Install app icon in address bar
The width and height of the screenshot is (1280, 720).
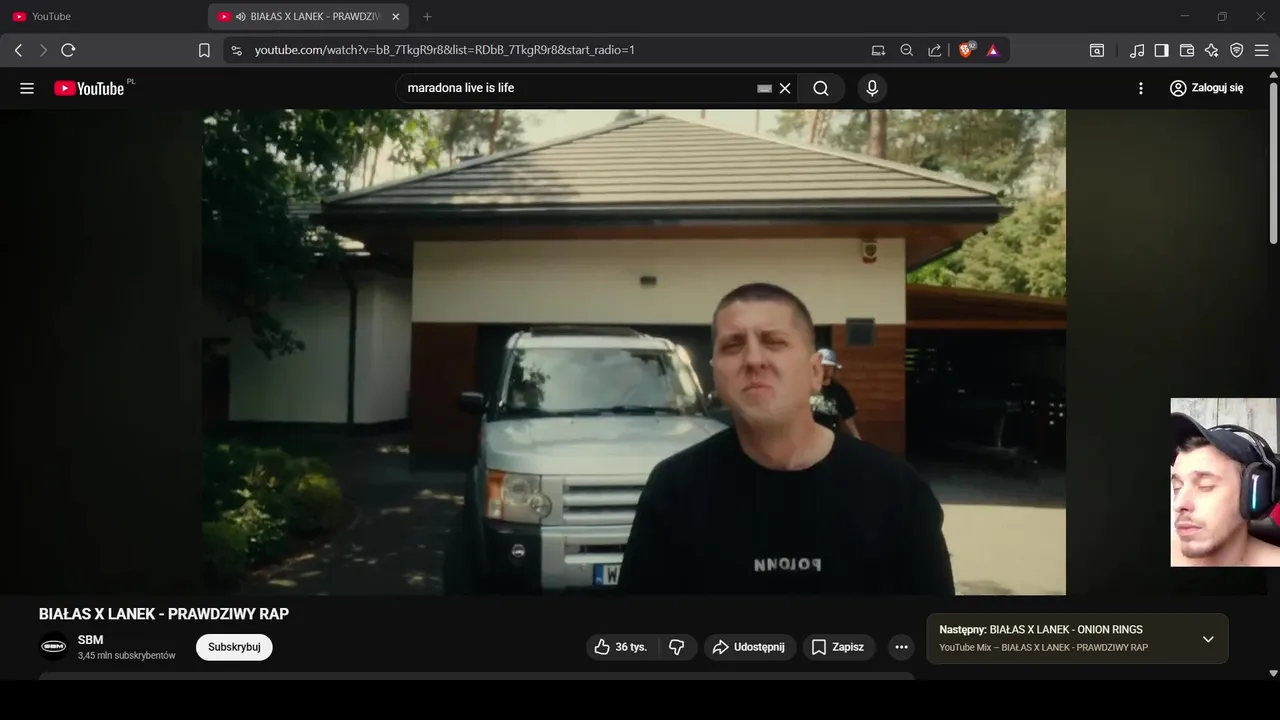click(878, 50)
